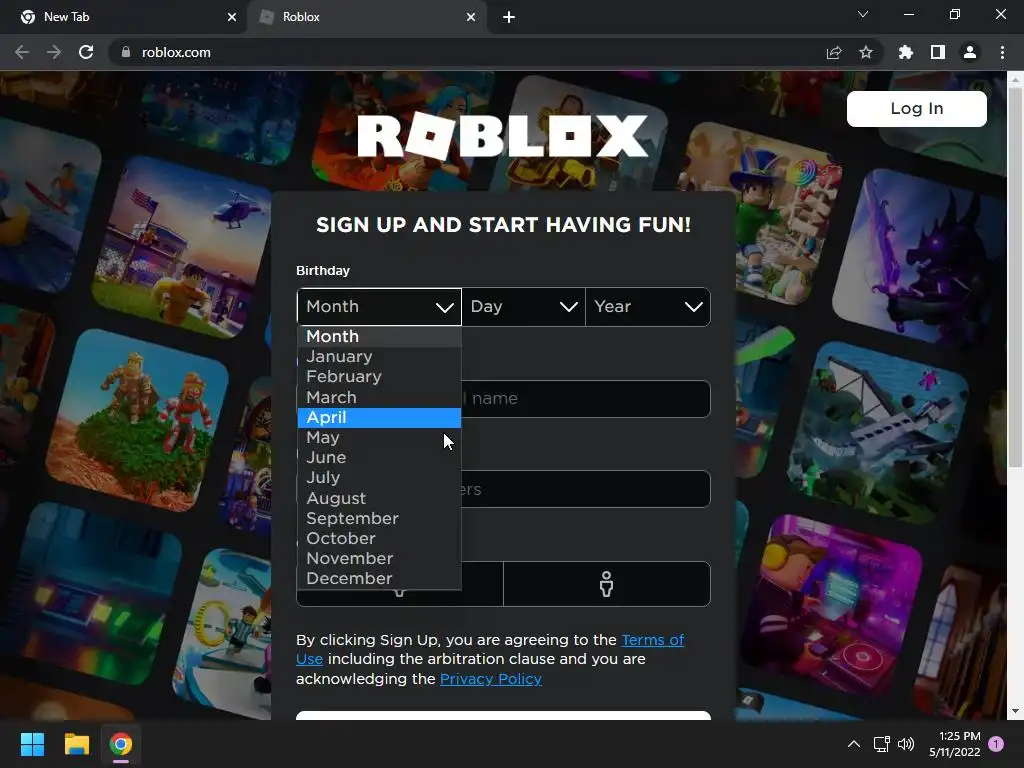Open the notification count badge
Viewport: 1024px width, 768px height.
(x=996, y=744)
